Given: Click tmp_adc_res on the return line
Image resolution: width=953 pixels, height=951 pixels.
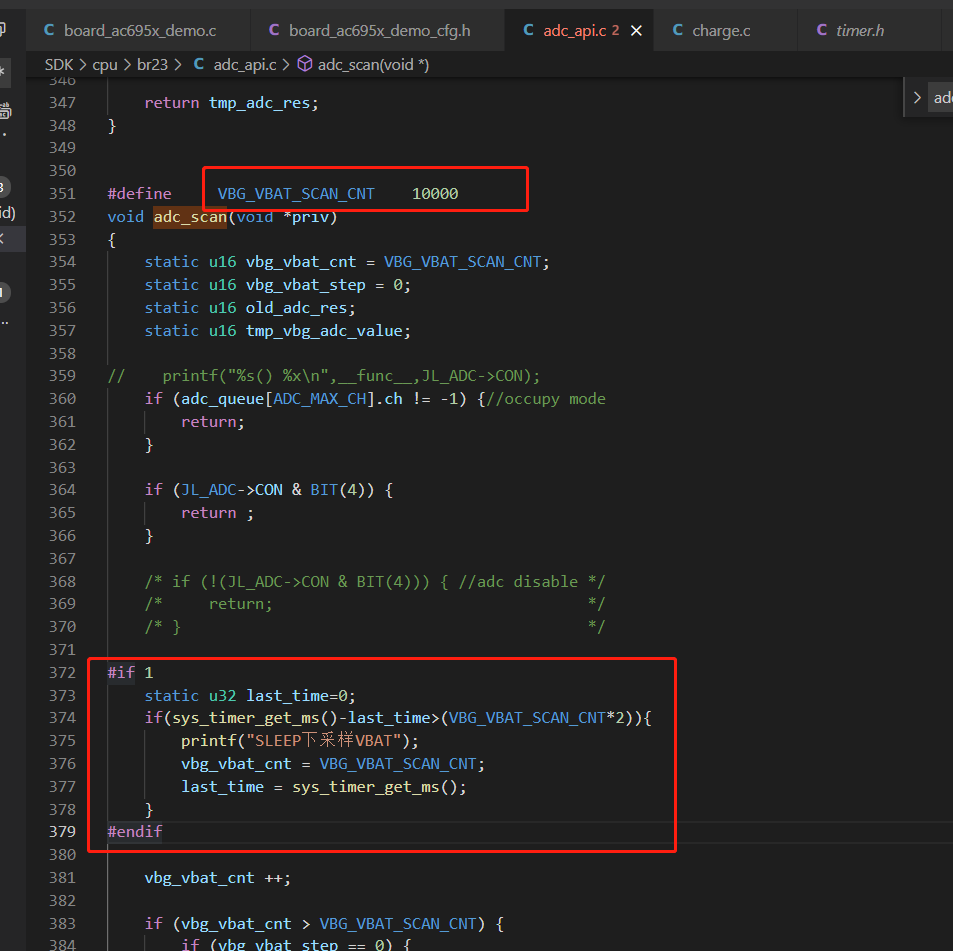Looking at the screenshot, I should tap(260, 103).
